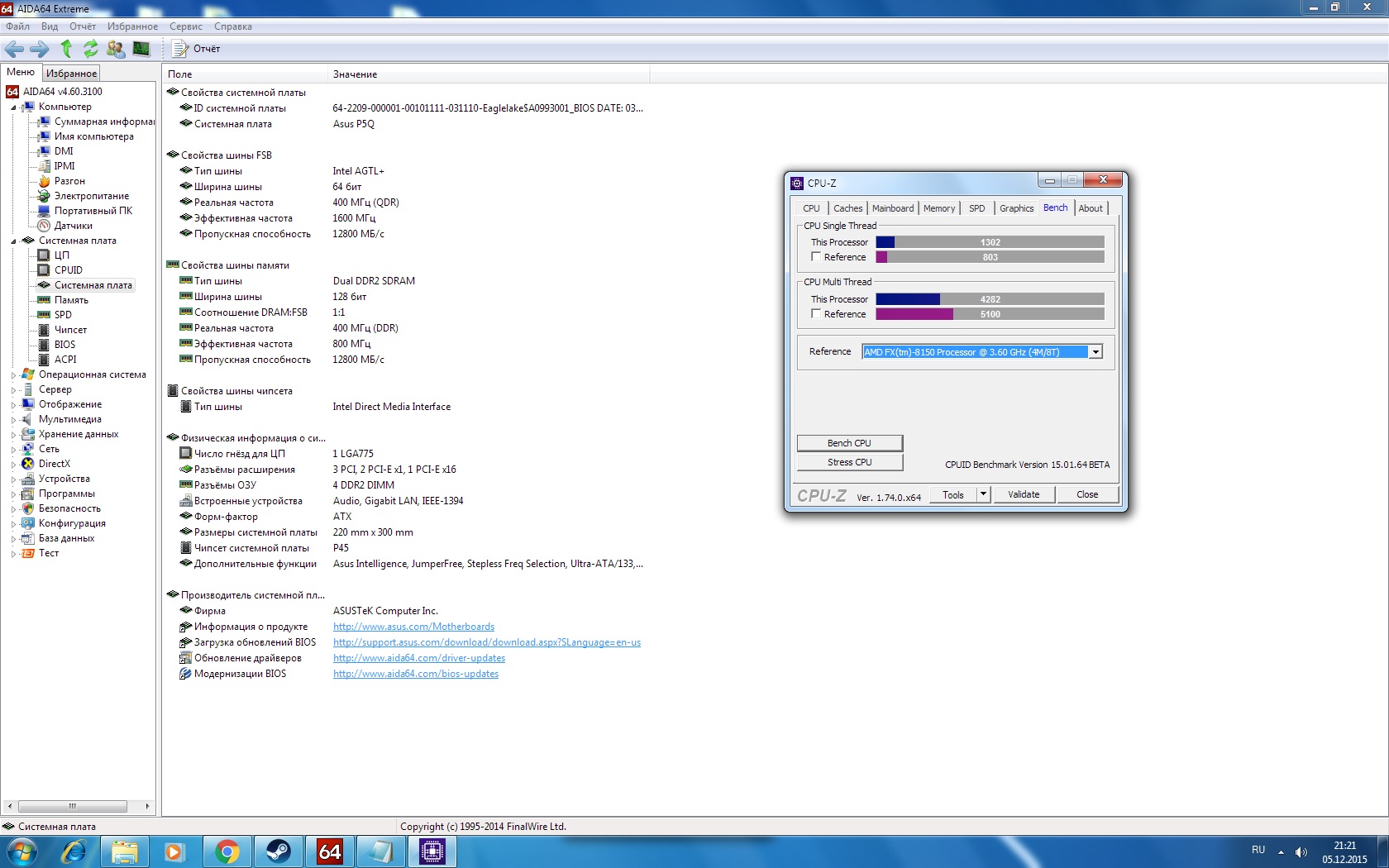Expand the Хранение данных node
1389x868 pixels.
pos(13,435)
